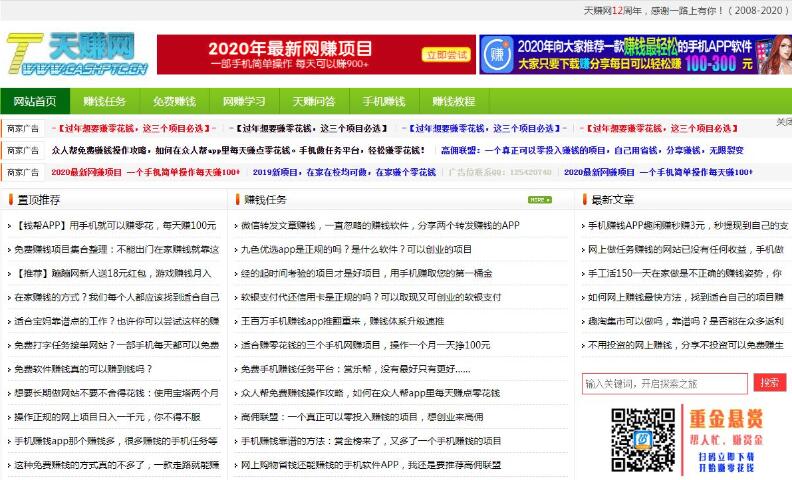Open 趣淘集市可以做吗 article
Image resolution: width=792 pixels, height=480 pixels.
[686, 321]
